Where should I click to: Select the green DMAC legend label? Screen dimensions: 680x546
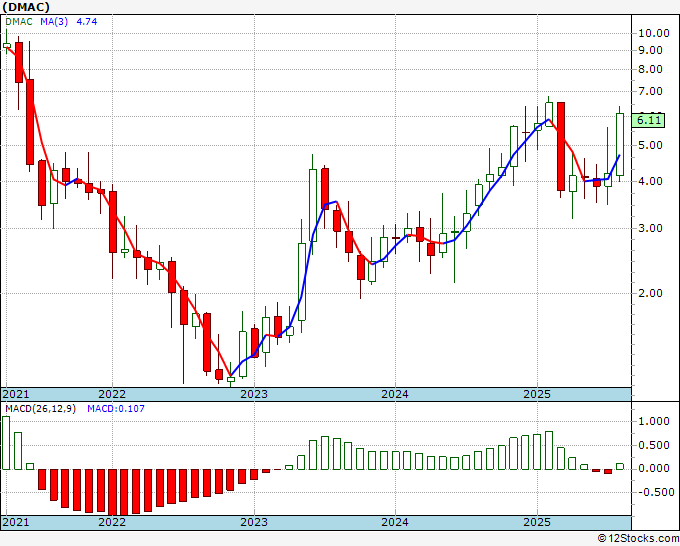19,22
